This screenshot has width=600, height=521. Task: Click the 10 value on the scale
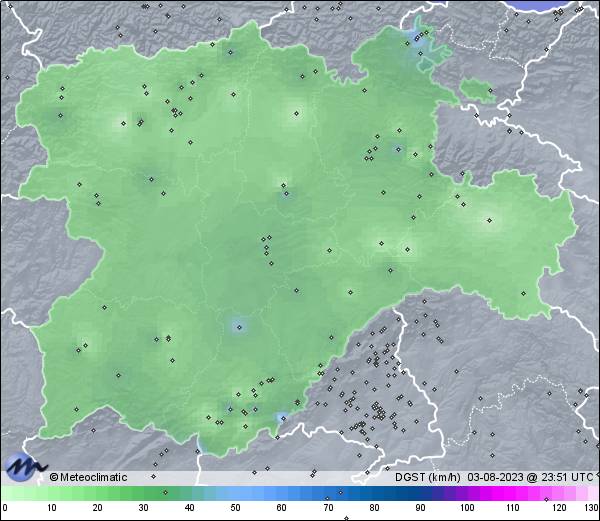52,508
